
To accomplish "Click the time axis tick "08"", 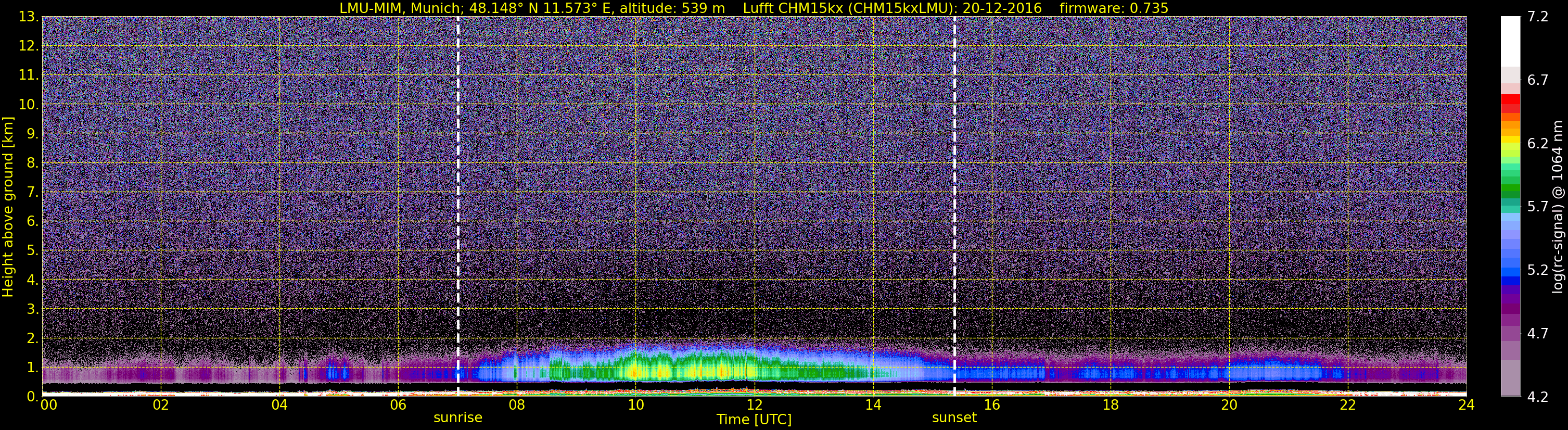I will [517, 405].
